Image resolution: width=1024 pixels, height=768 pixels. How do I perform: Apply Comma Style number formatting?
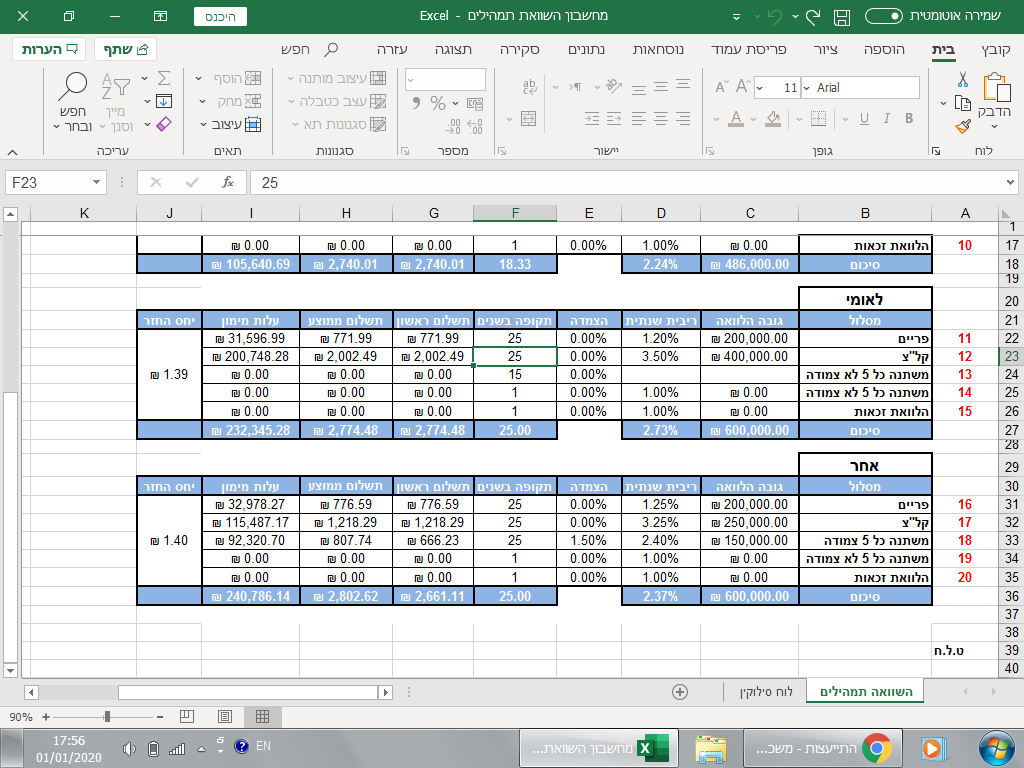click(416, 103)
